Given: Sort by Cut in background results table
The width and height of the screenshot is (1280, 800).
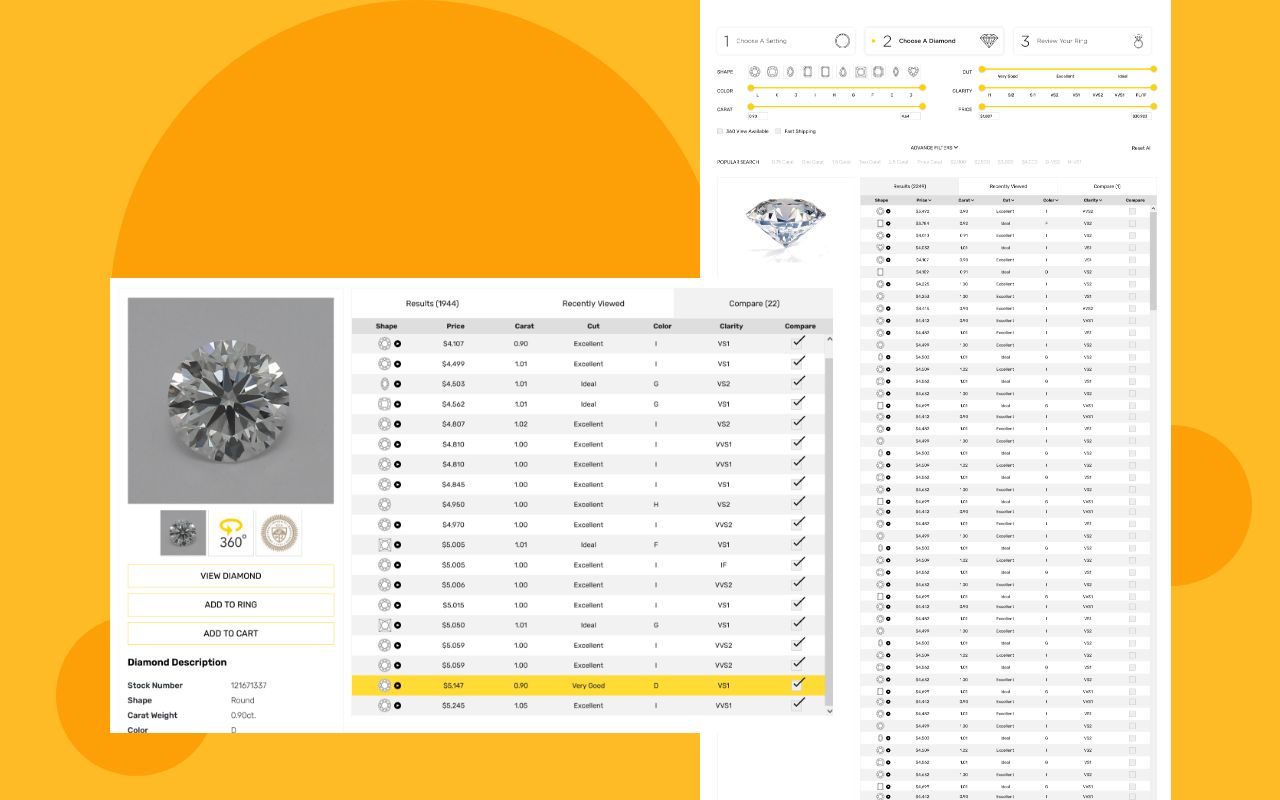Looking at the screenshot, I should coord(1008,200).
